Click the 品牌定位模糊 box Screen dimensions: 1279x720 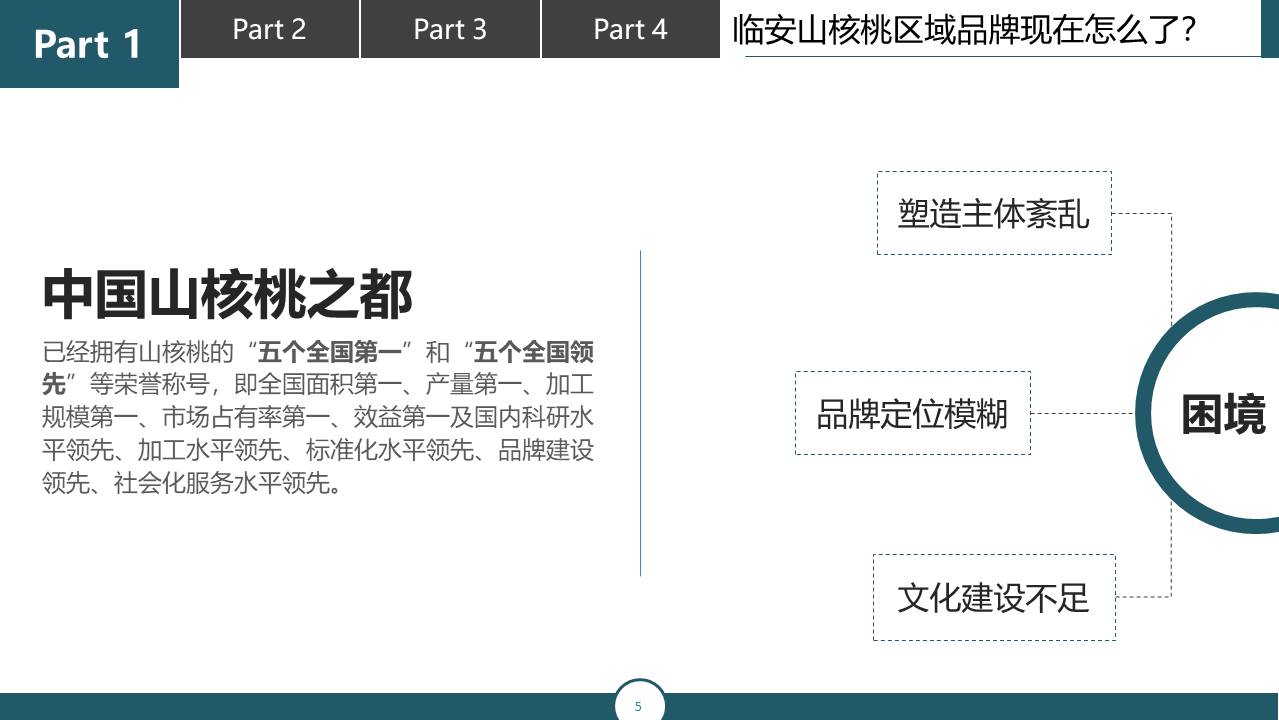pyautogui.click(x=913, y=413)
